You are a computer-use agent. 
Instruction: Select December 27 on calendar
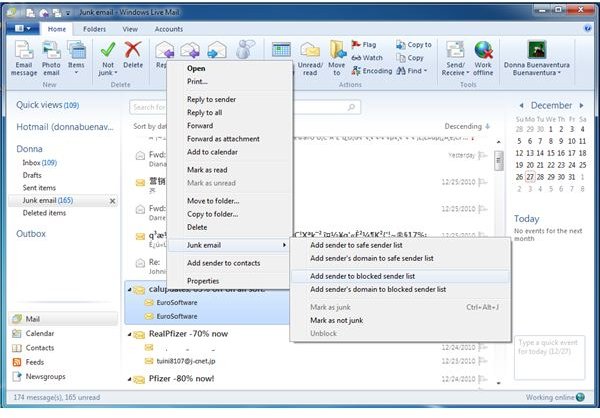click(530, 177)
